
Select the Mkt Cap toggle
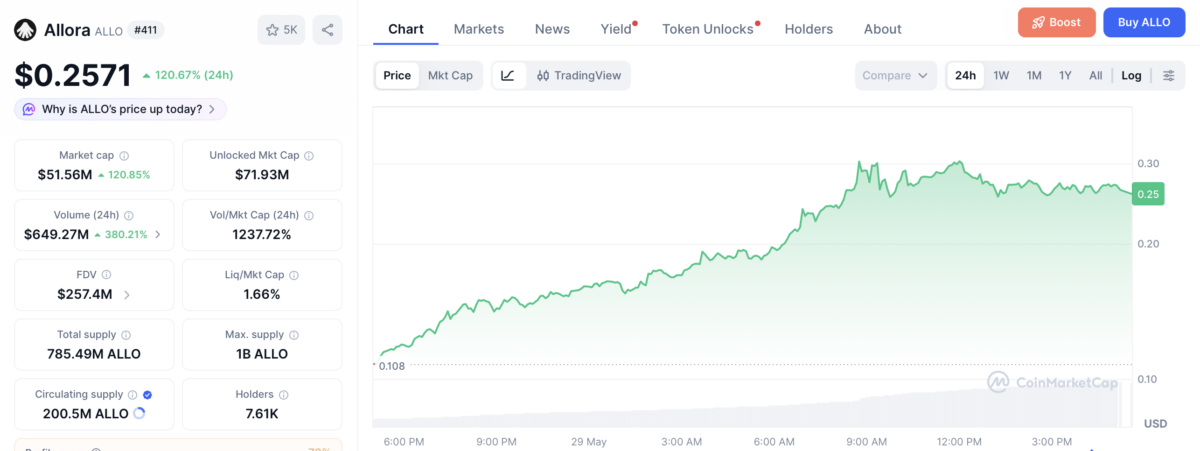(x=450, y=75)
